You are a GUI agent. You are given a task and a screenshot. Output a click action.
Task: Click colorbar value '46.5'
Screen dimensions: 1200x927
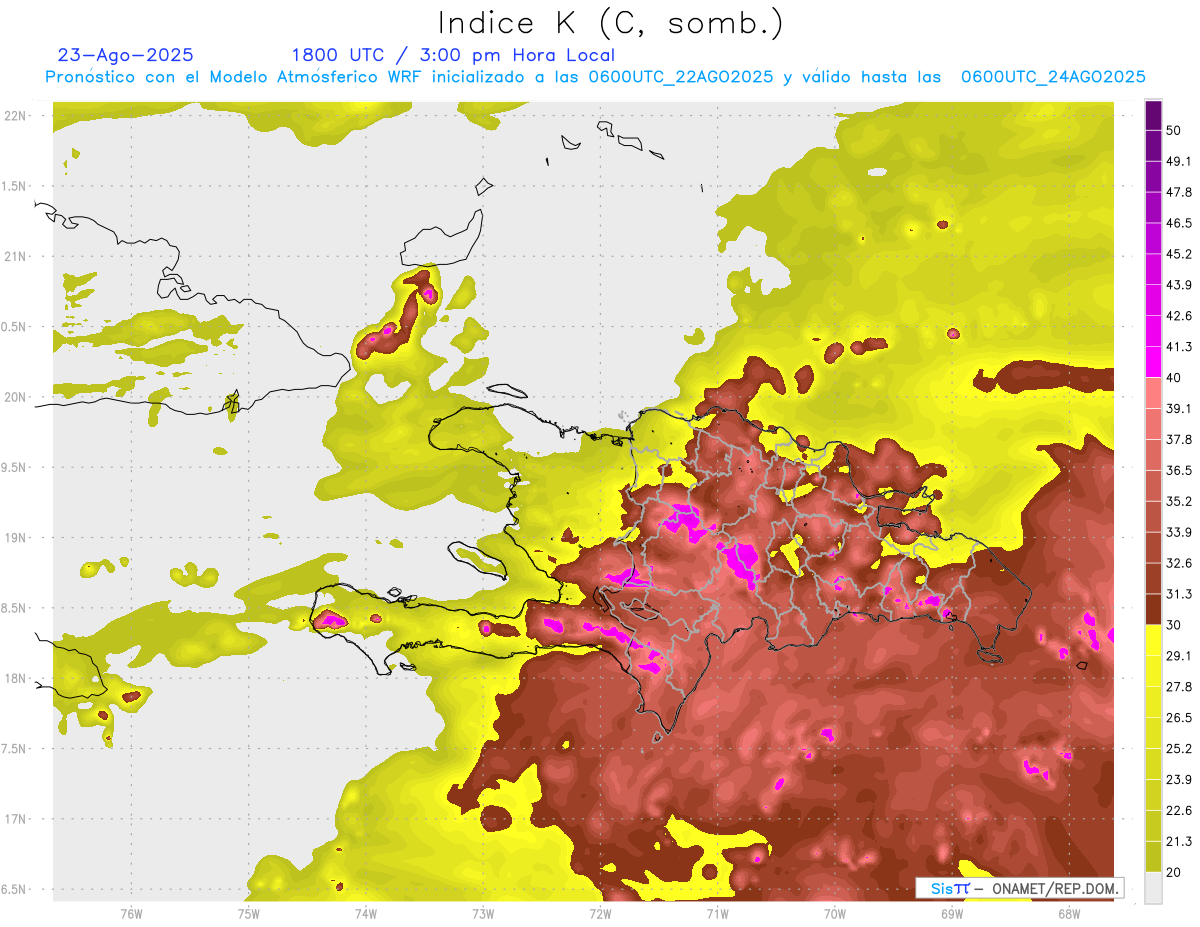pos(1178,223)
